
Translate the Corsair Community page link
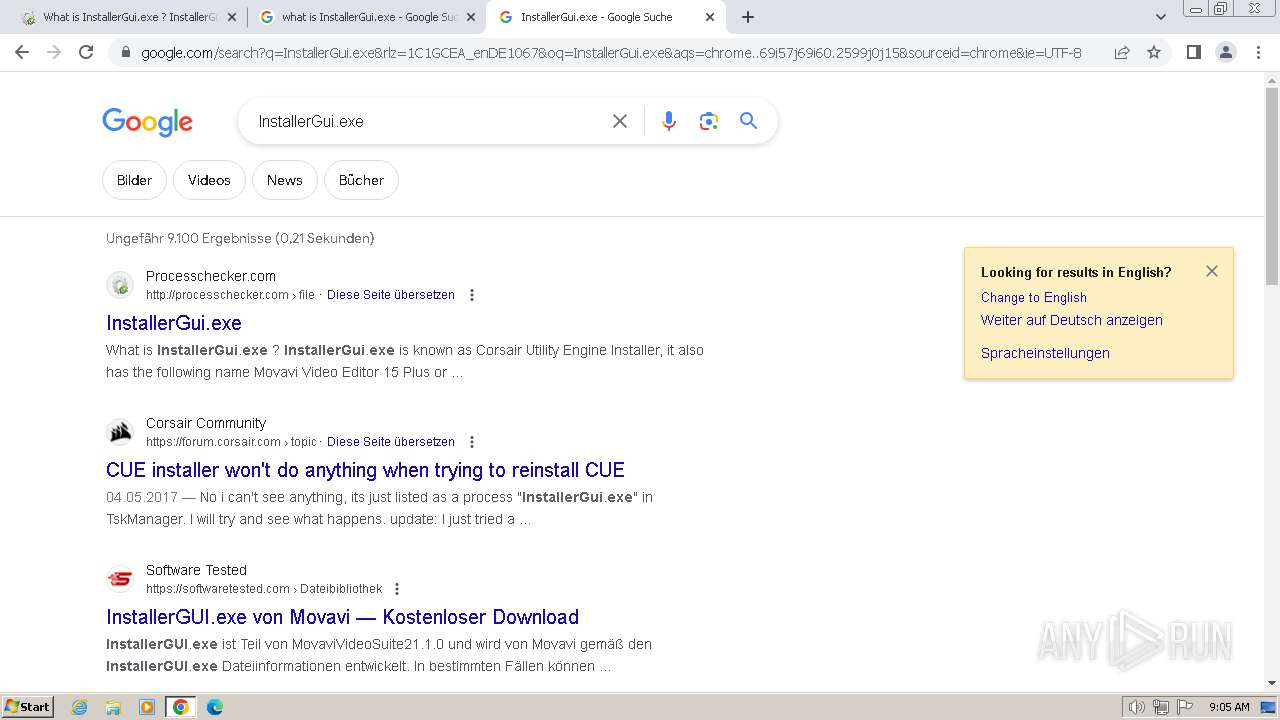pyautogui.click(x=391, y=442)
